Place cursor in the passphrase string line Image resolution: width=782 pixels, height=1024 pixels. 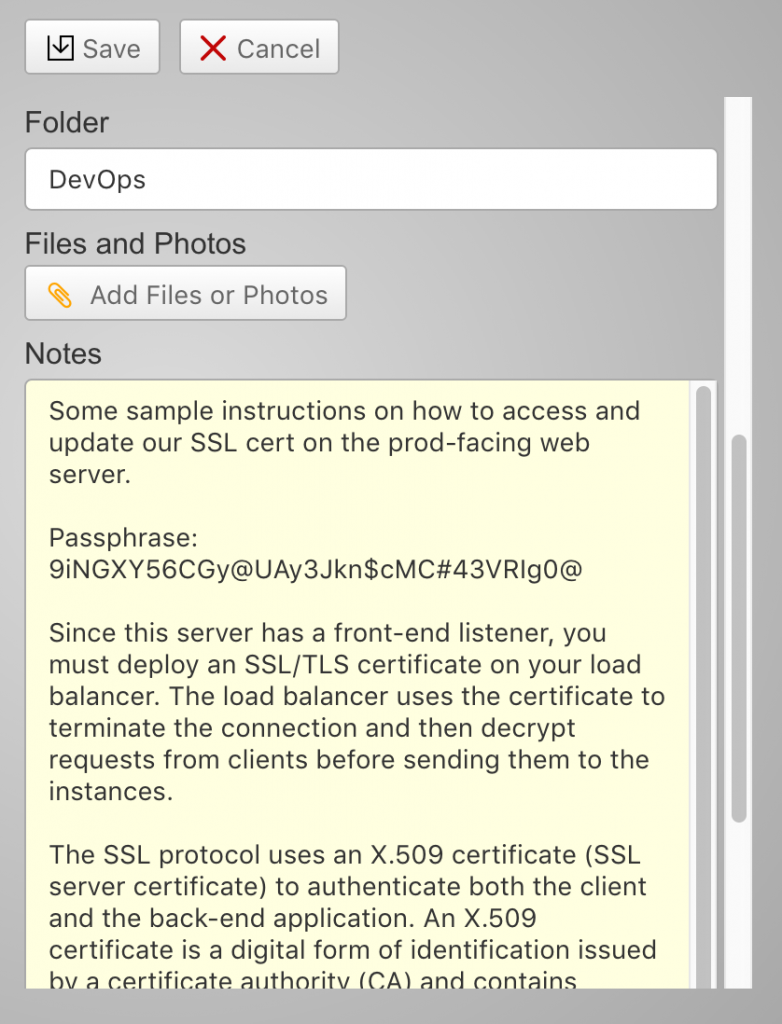(315, 569)
